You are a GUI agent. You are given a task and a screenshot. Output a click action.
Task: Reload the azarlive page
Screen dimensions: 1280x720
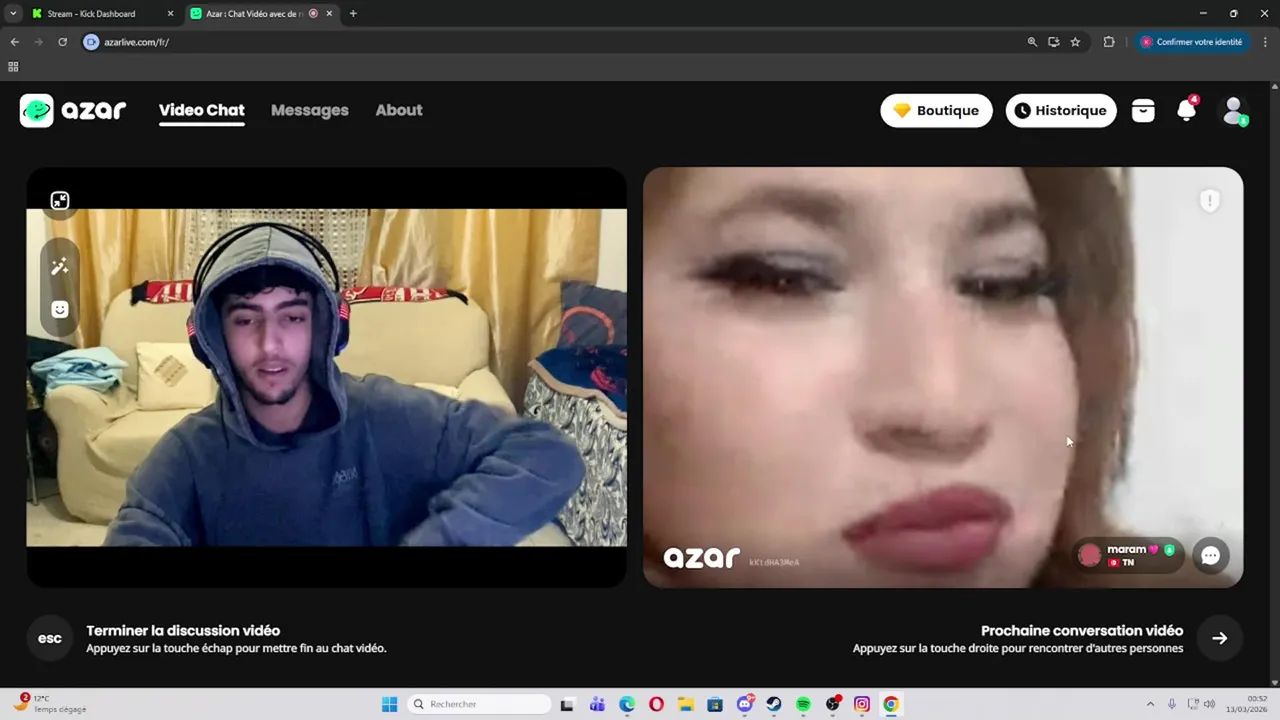(x=62, y=42)
